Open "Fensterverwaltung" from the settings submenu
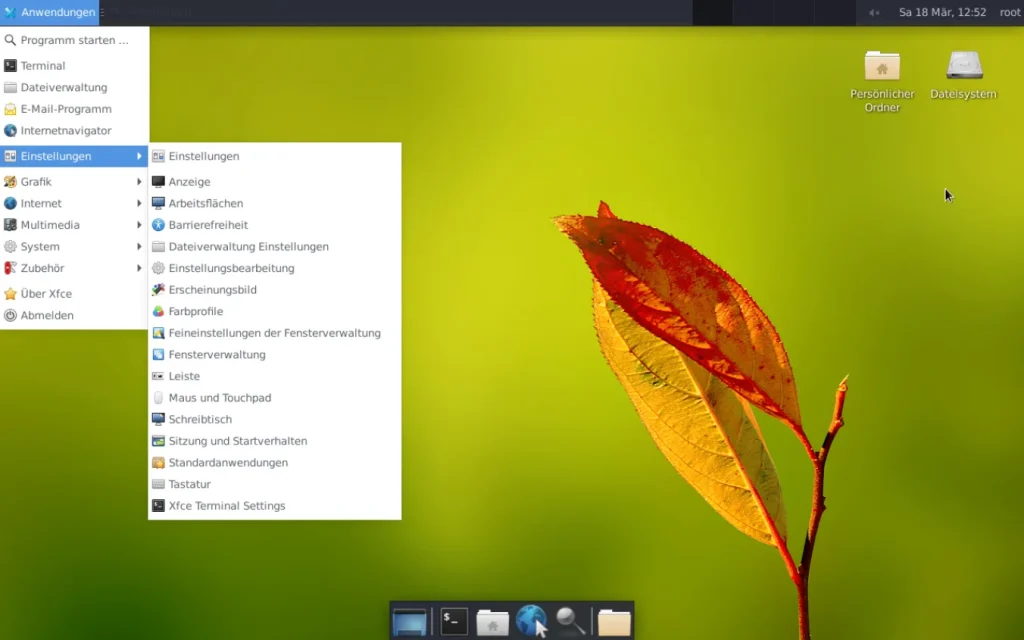The width and height of the screenshot is (1024, 640). (215, 354)
